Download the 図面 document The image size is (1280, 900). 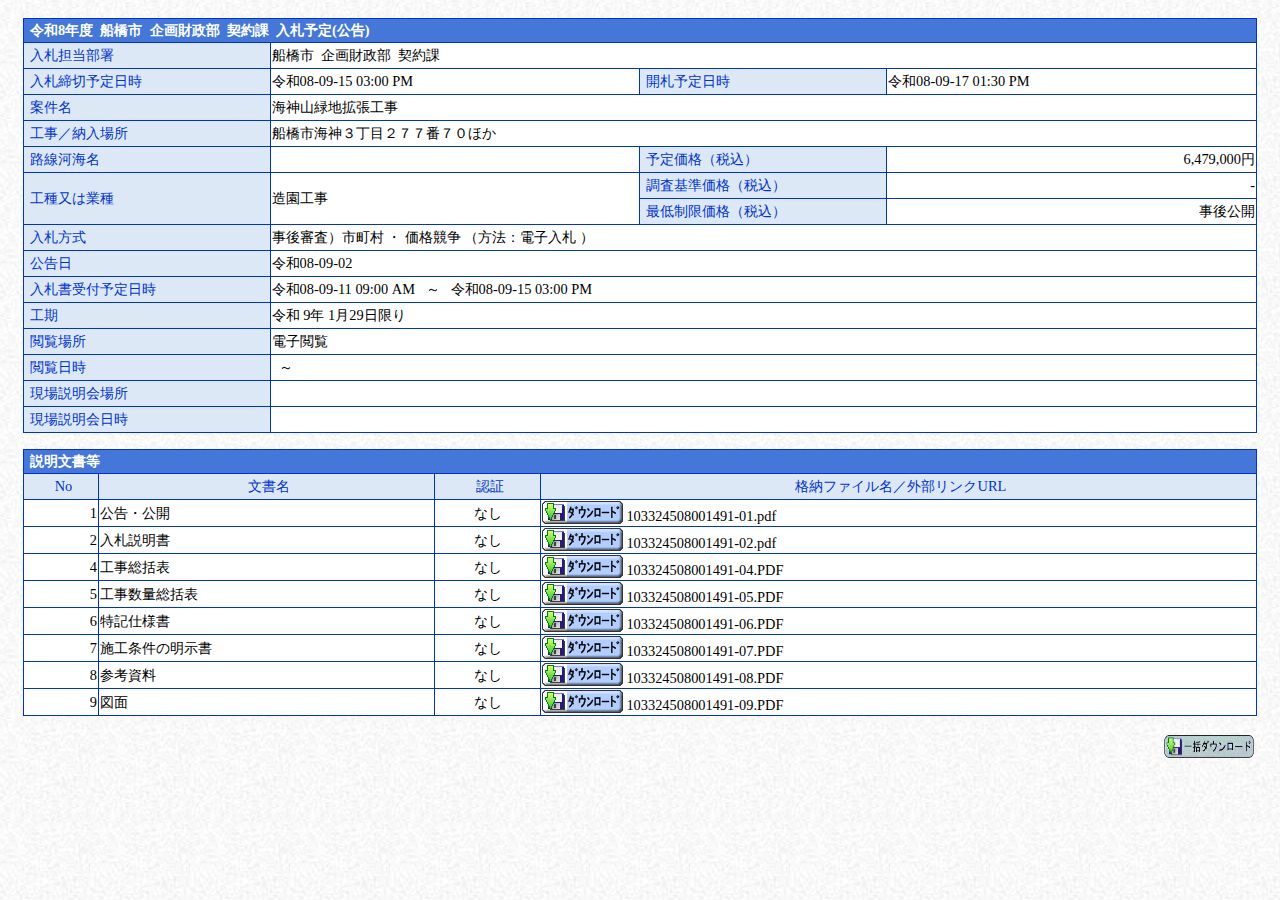tap(582, 702)
